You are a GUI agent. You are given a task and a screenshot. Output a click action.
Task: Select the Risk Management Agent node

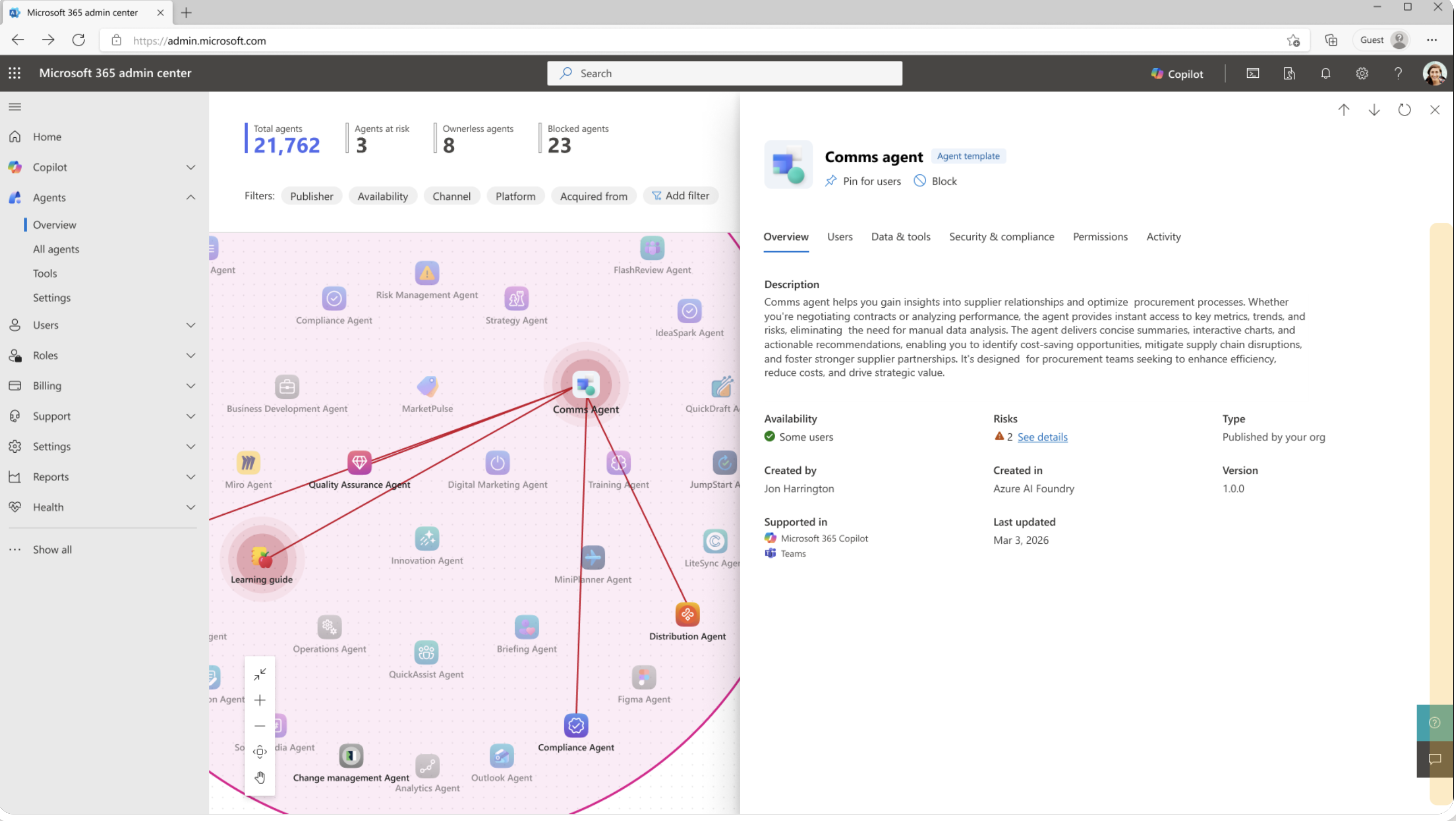tap(426, 273)
